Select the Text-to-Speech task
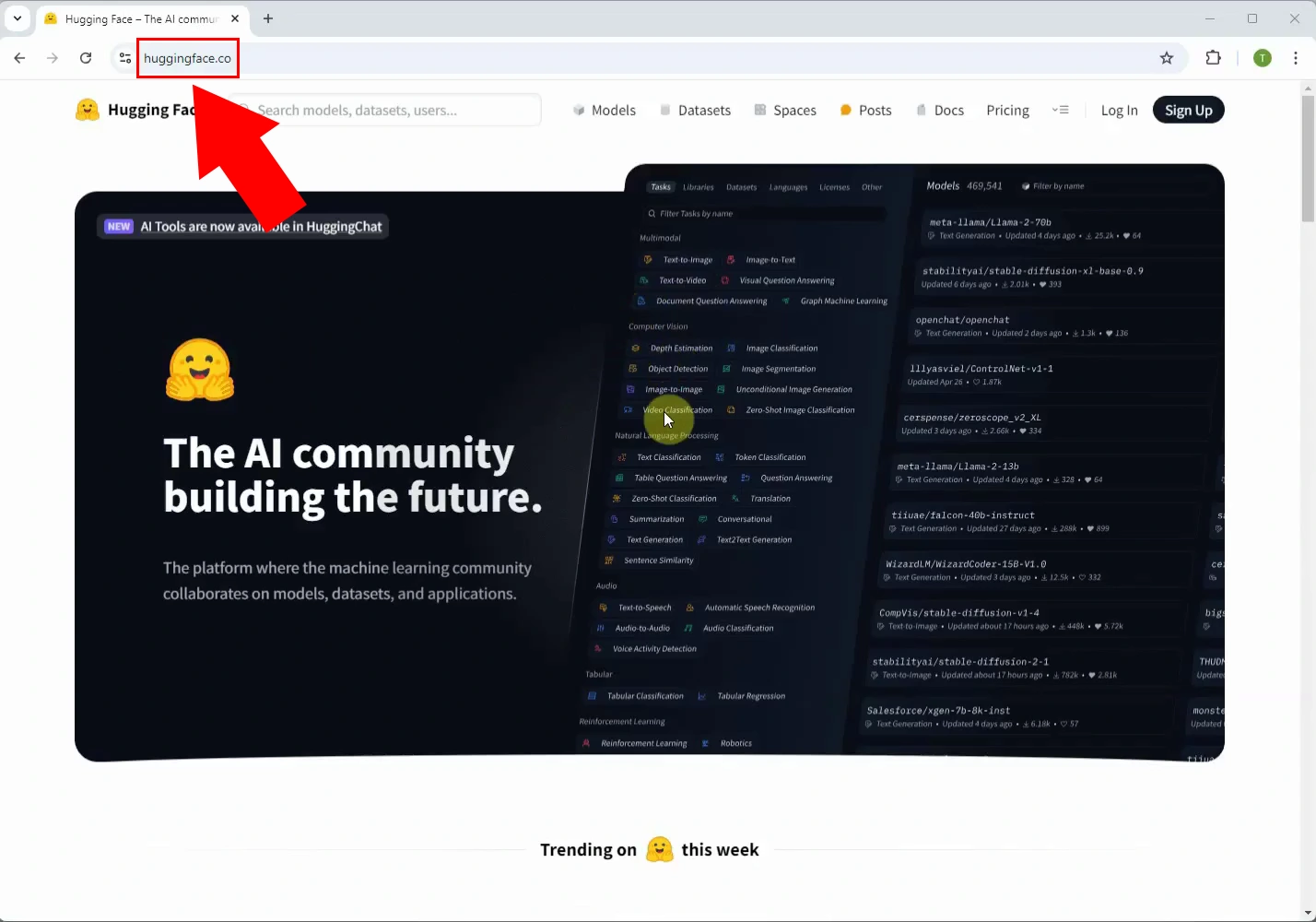Viewport: 1316px width, 922px height. pos(636,608)
